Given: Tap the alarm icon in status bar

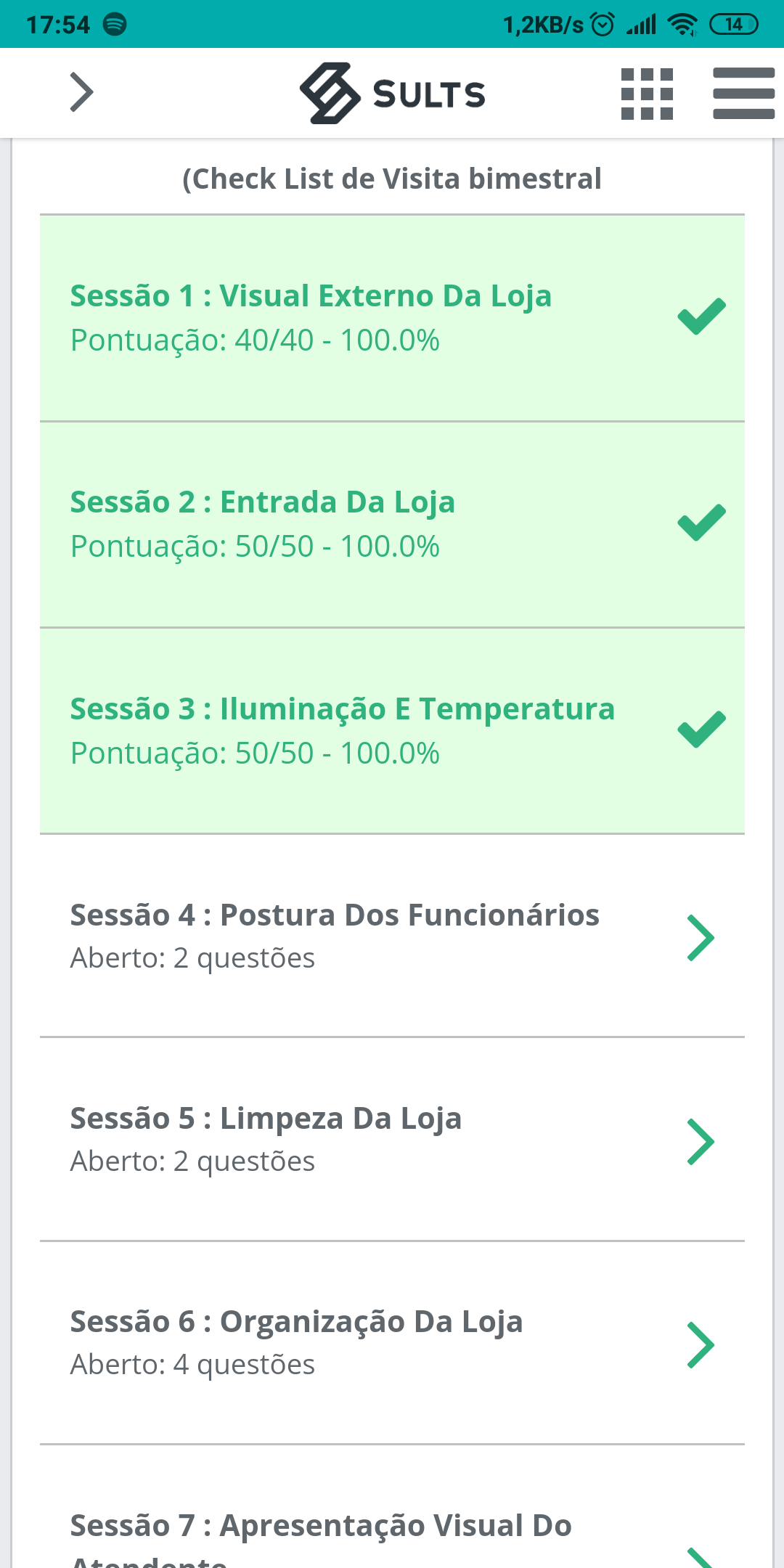Looking at the screenshot, I should click(603, 24).
